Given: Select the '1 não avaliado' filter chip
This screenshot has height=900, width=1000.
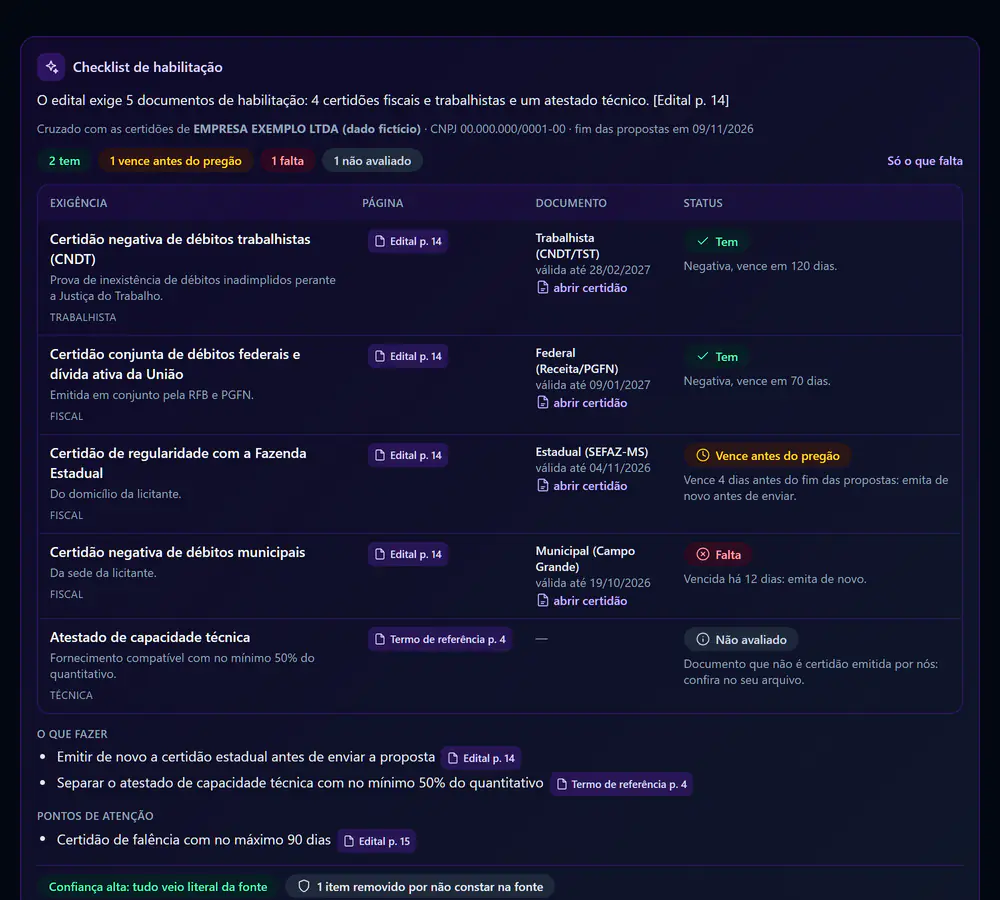Looking at the screenshot, I should (x=372, y=161).
